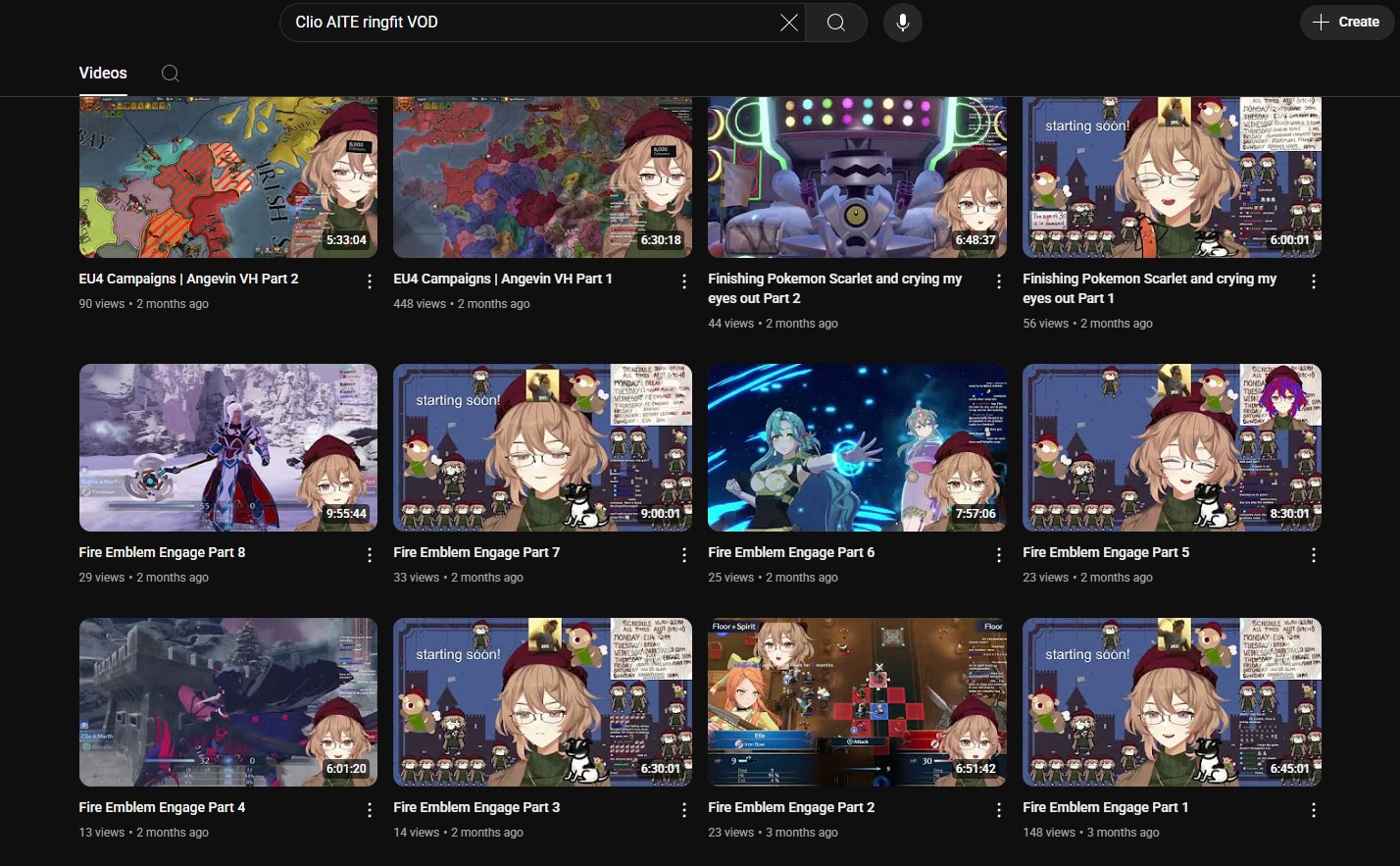
Task: Click the title Finishing Pokemon Scarlet Part 2
Action: tap(835, 288)
